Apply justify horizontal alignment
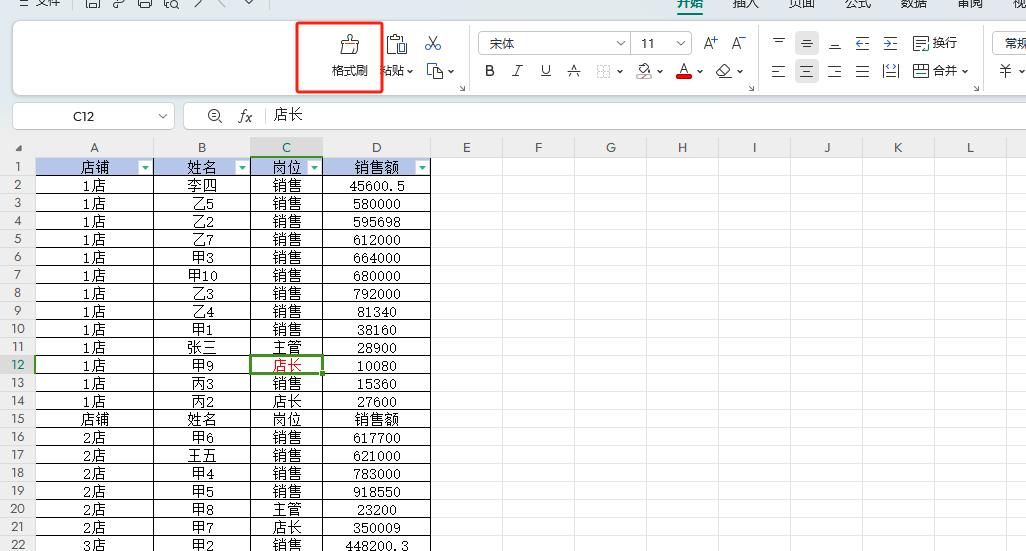 [x=862, y=71]
